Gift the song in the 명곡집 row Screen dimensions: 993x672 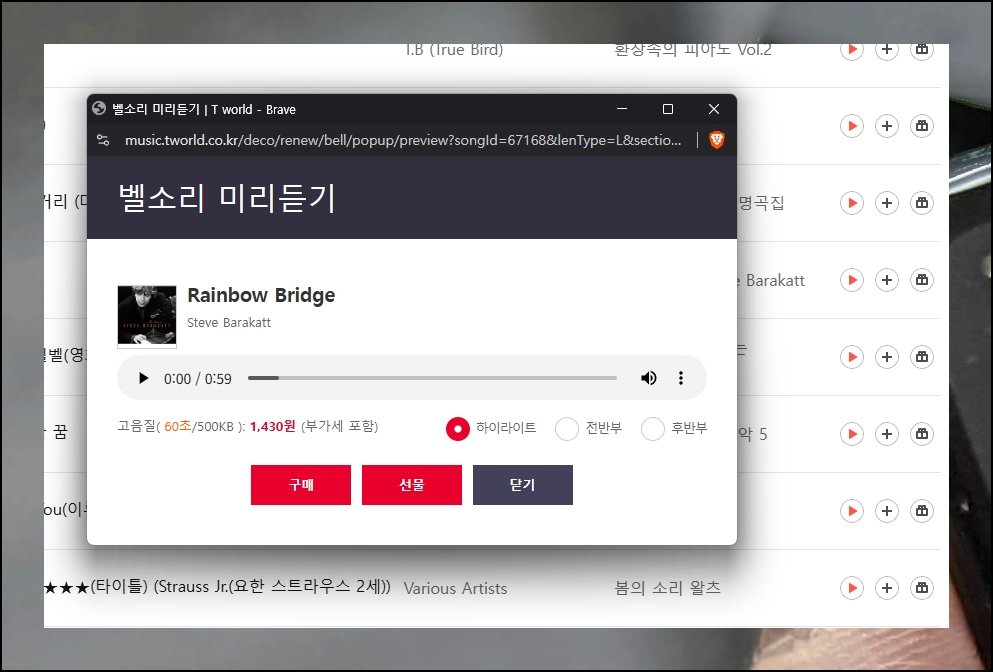pyautogui.click(x=921, y=203)
